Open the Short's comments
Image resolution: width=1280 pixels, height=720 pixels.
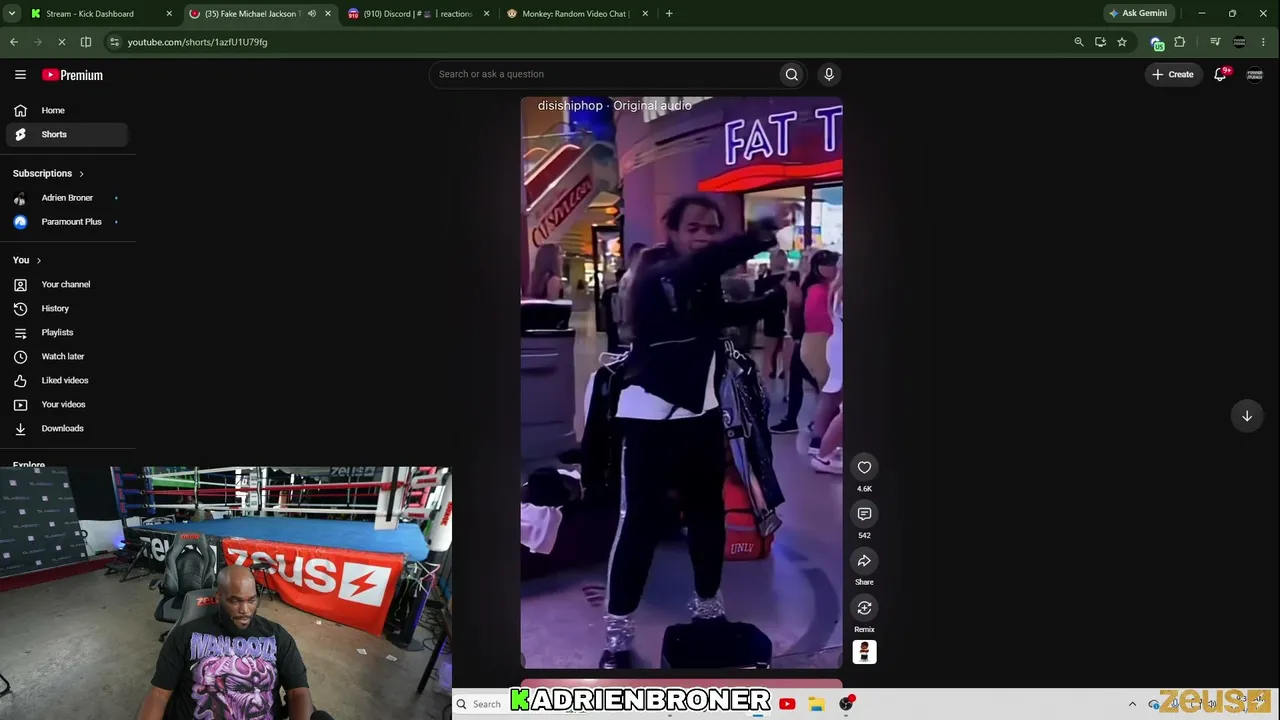click(864, 514)
